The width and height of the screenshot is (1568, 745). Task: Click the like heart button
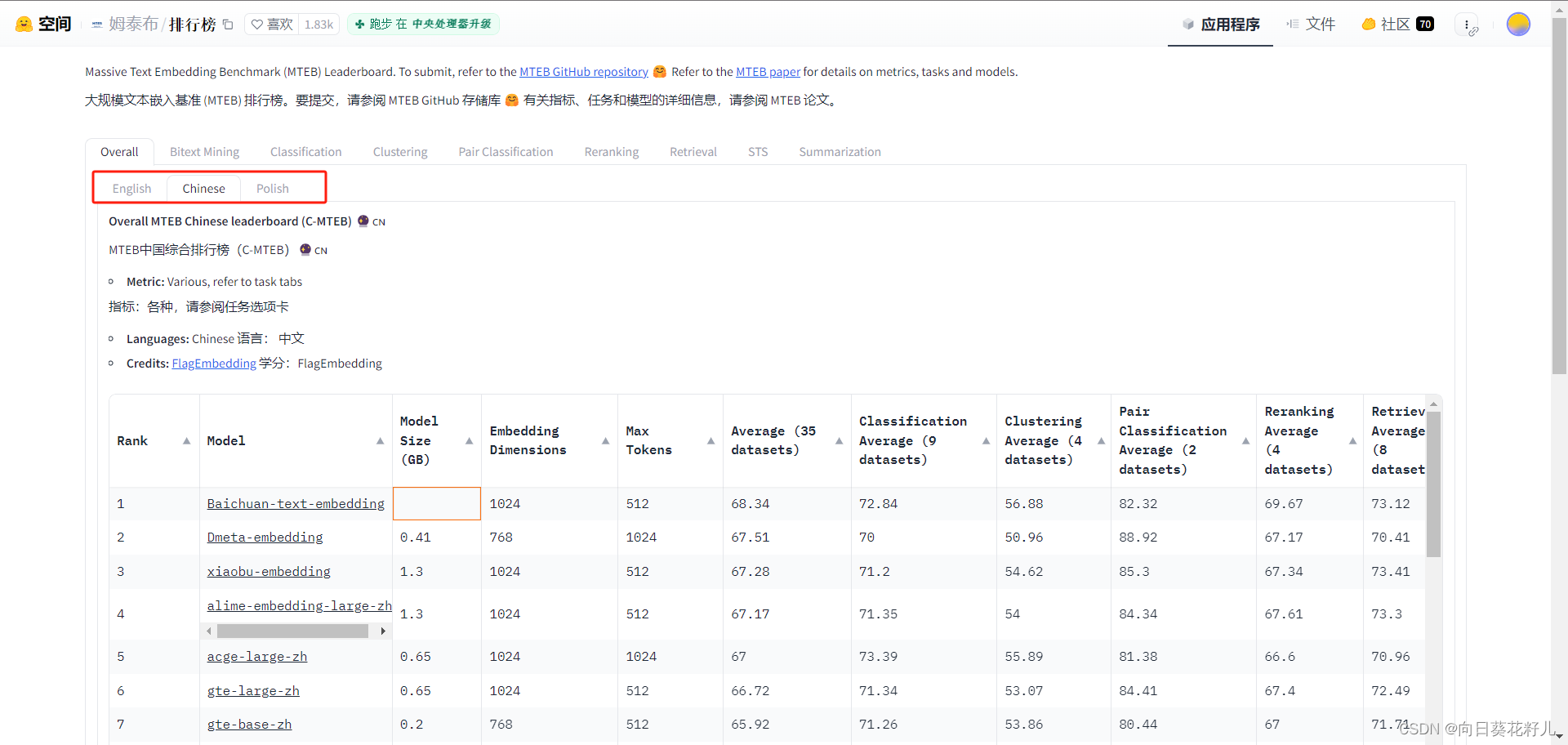[272, 25]
